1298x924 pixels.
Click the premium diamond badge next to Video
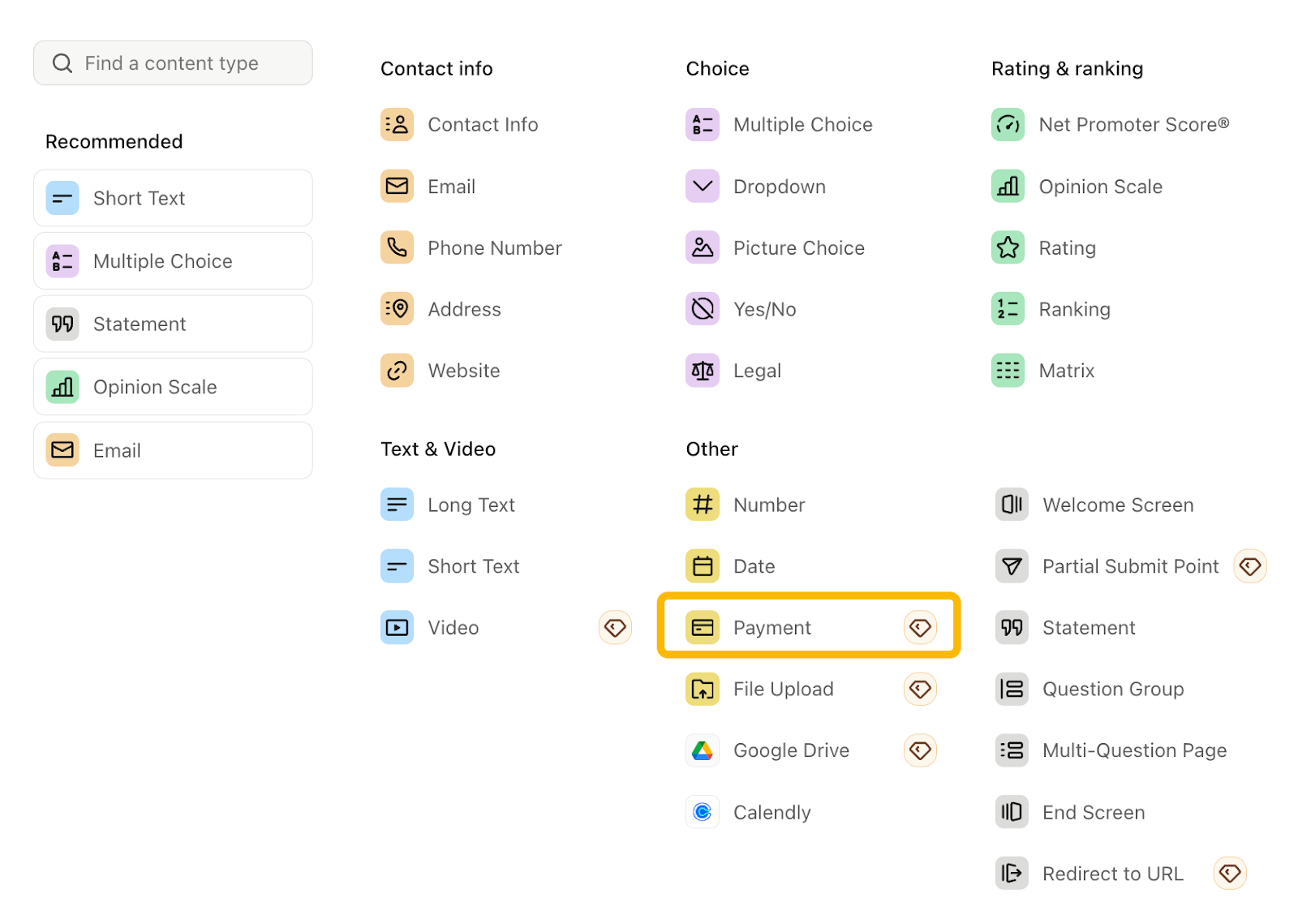[x=615, y=628]
